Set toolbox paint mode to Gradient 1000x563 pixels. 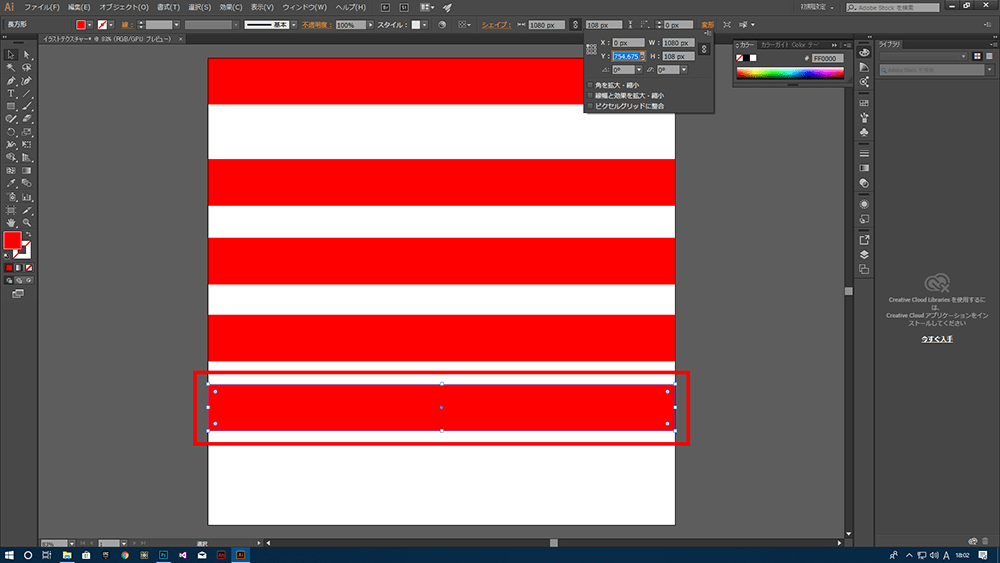[19, 268]
